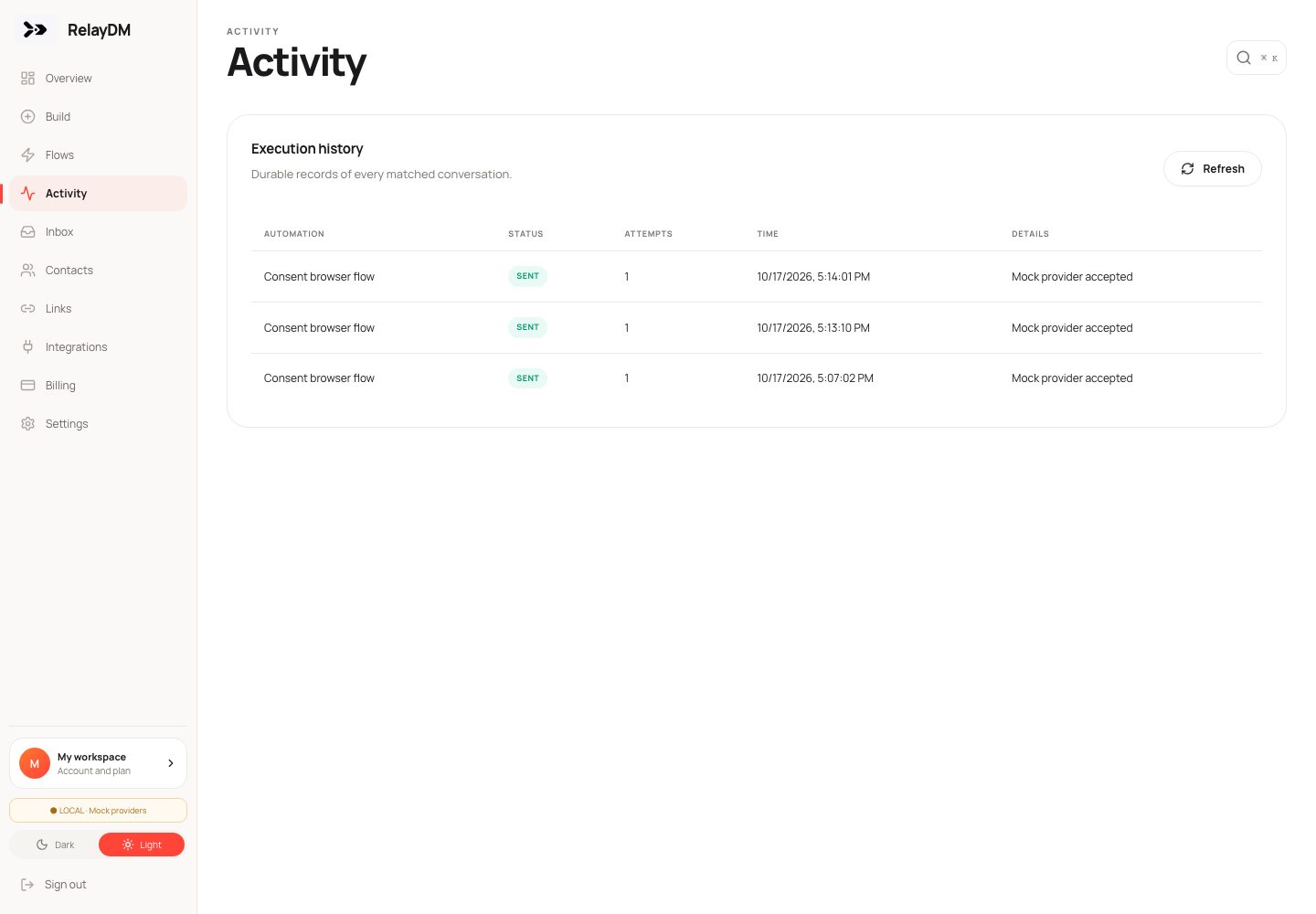
Task: Select the 5:14:01 PM timestamp
Action: pos(813,277)
